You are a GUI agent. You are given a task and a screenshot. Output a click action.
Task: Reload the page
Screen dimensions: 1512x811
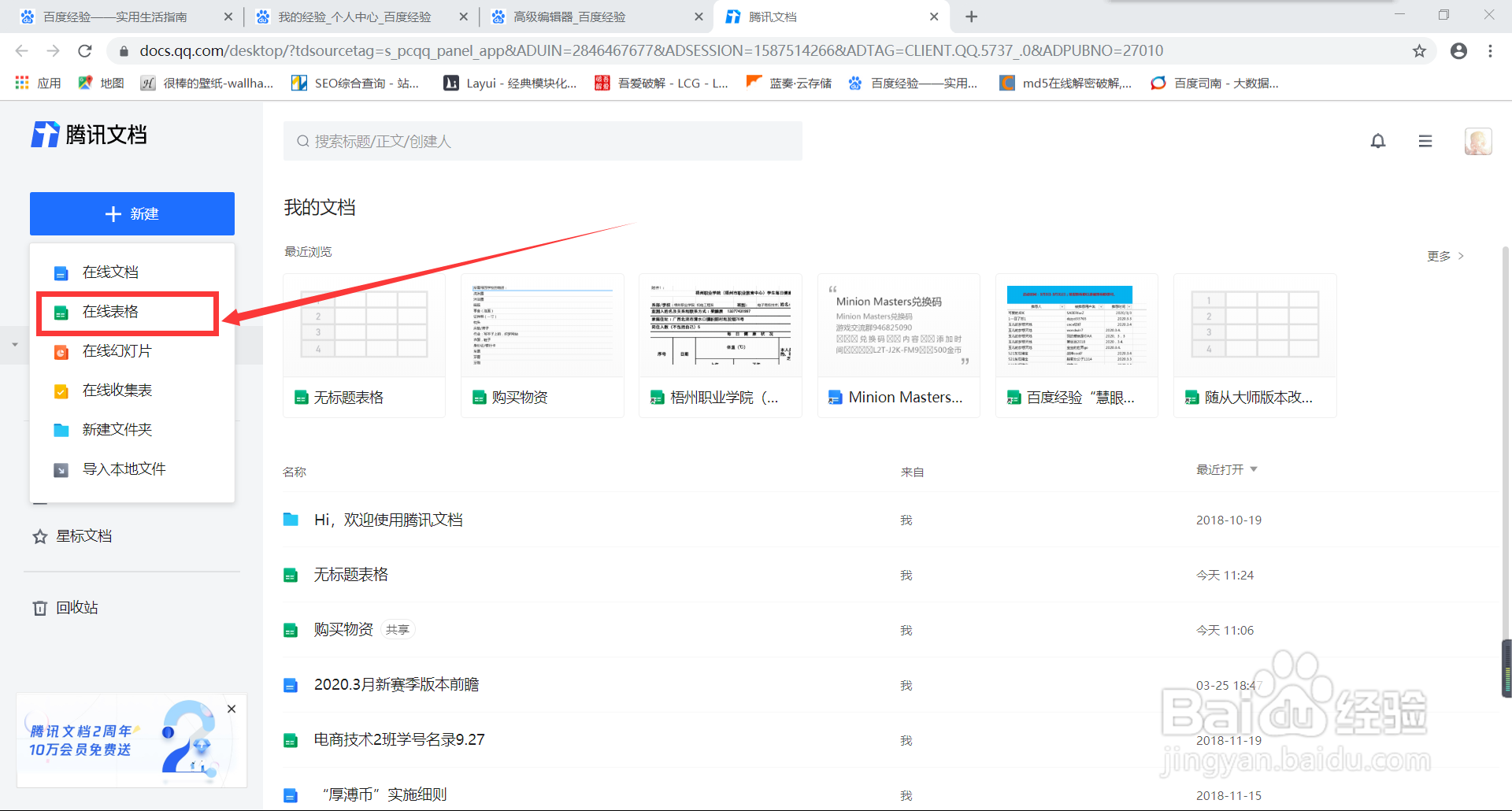(85, 51)
